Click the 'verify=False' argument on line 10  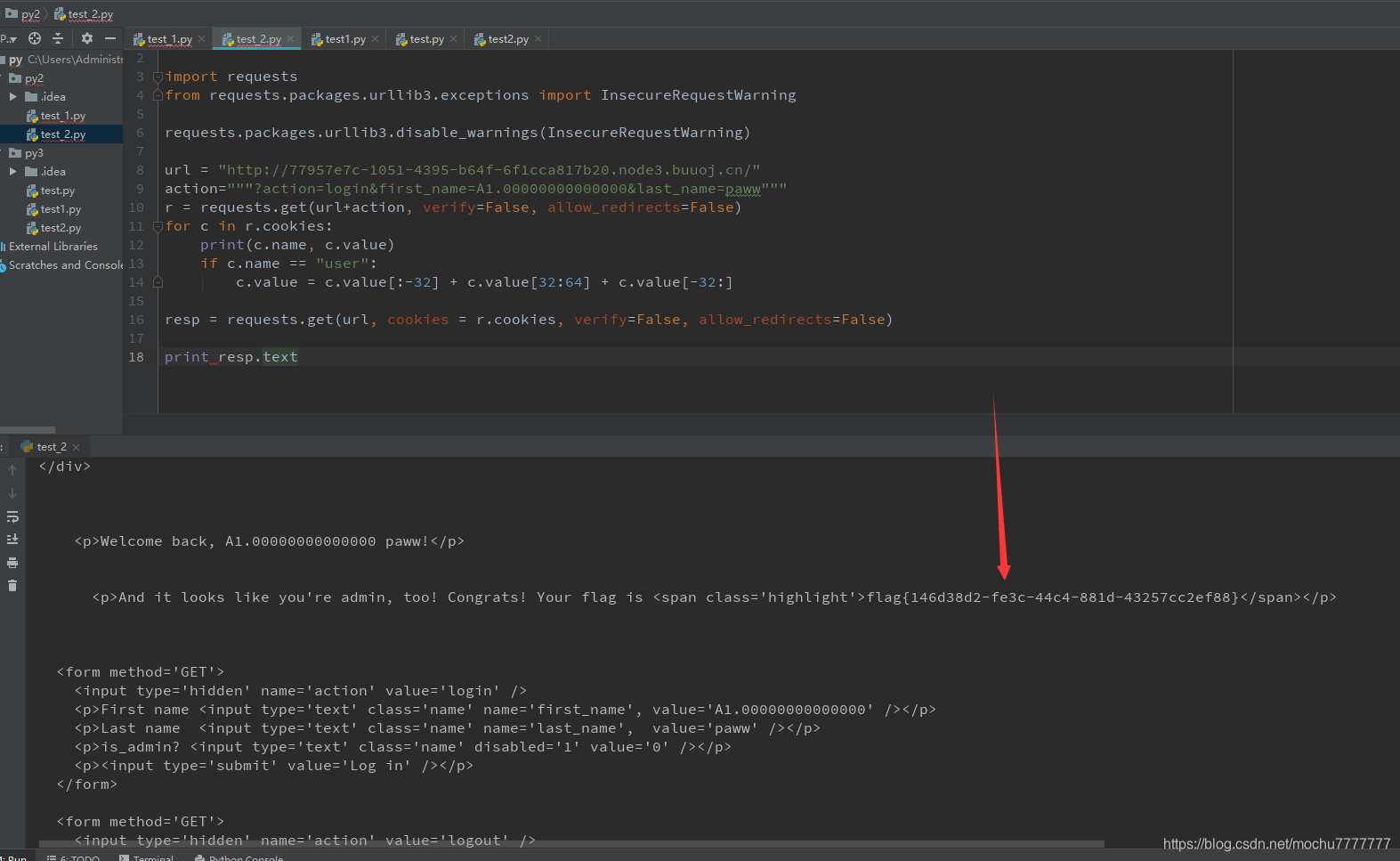click(x=476, y=207)
